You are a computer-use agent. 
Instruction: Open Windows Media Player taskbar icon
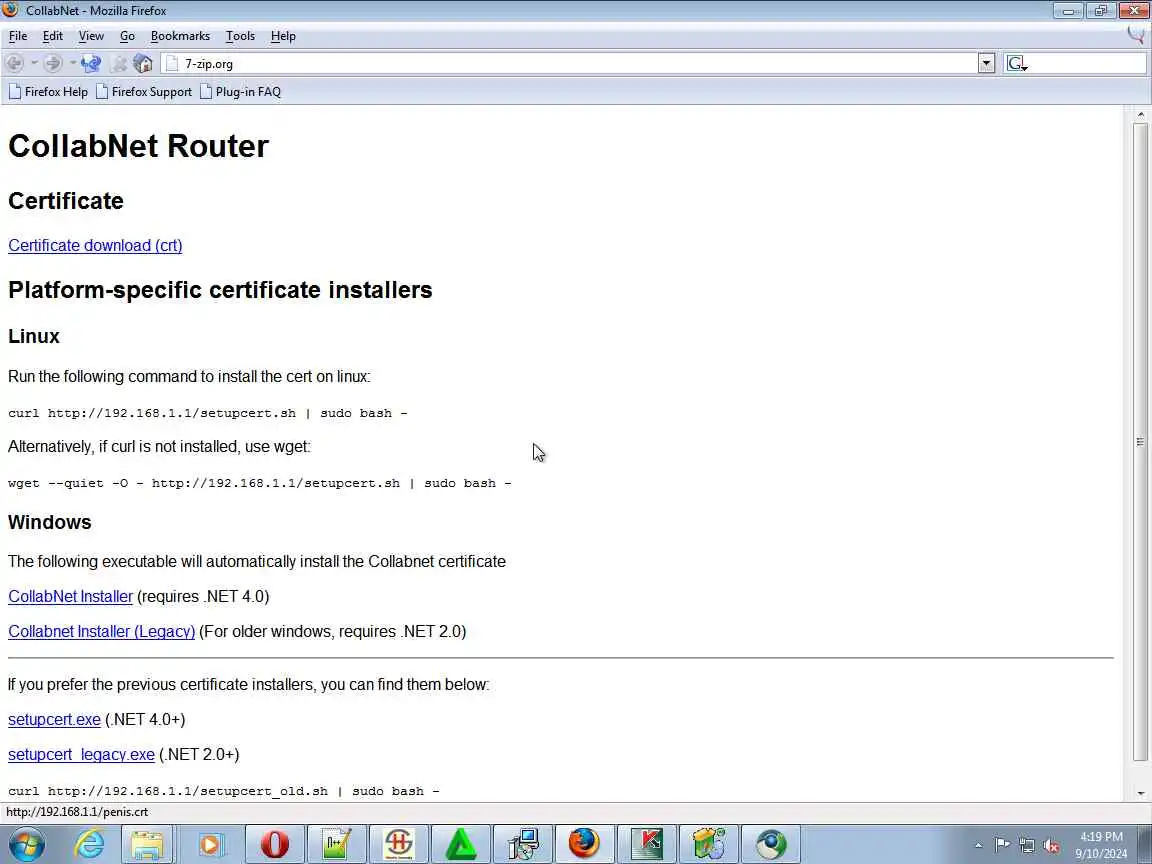[x=209, y=844]
